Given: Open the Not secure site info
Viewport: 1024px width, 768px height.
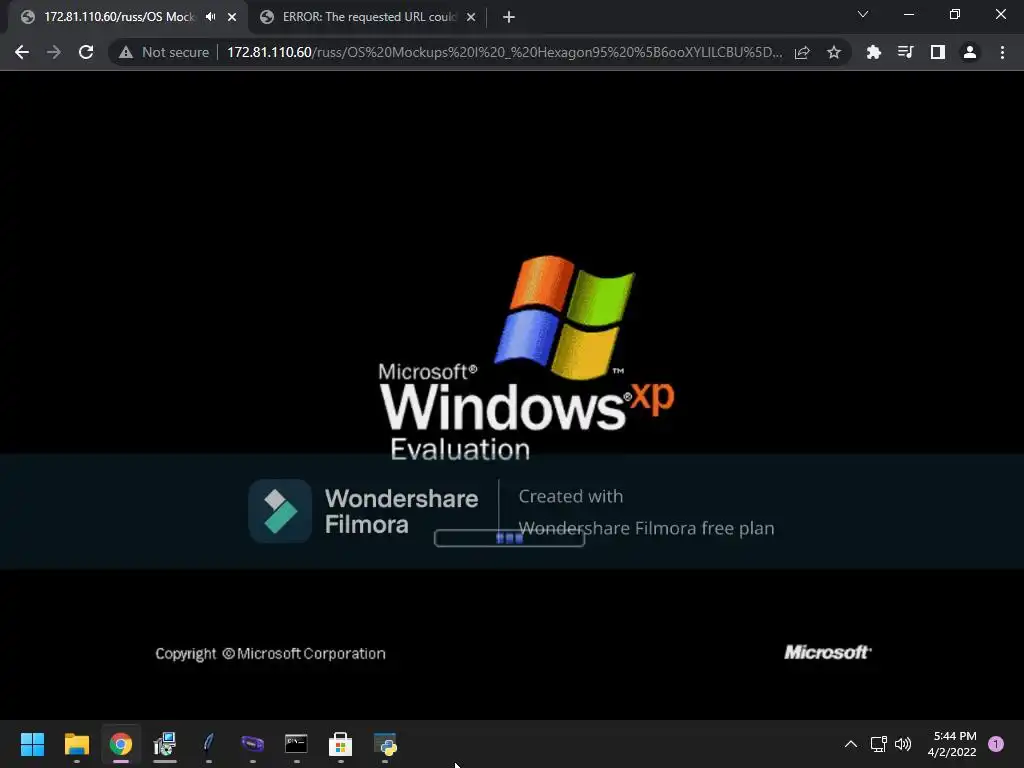Looking at the screenshot, I should (163, 52).
